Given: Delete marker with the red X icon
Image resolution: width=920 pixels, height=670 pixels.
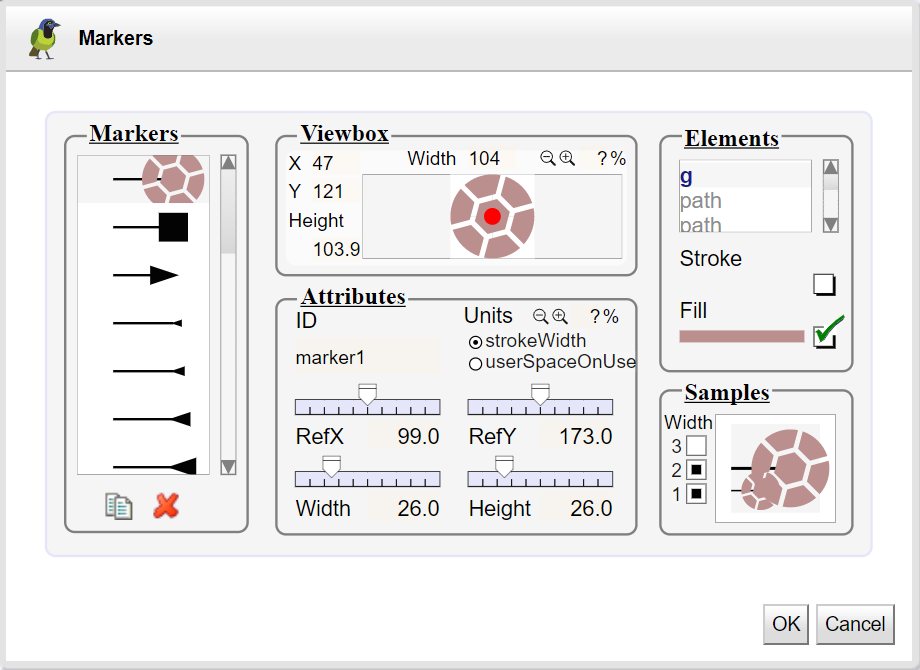Looking at the screenshot, I should click(x=166, y=506).
